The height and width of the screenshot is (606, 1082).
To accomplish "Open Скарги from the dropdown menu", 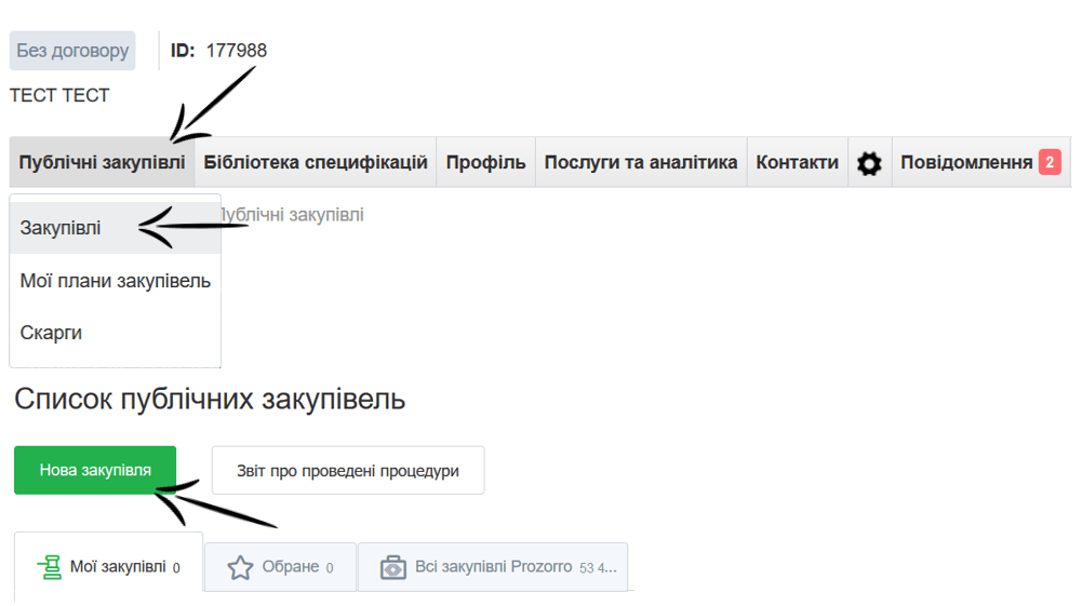I will tap(51, 333).
